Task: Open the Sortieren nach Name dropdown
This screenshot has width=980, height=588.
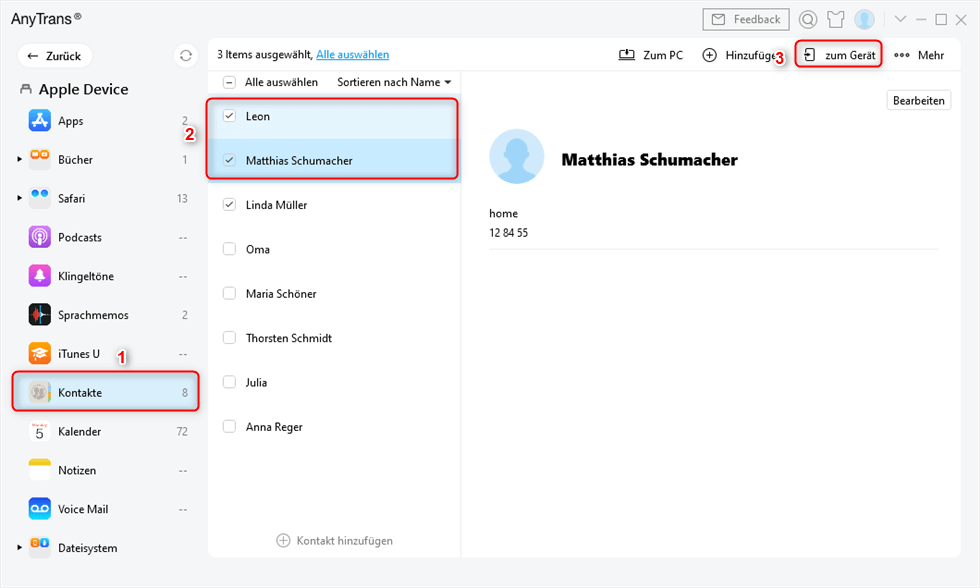Action: [394, 82]
